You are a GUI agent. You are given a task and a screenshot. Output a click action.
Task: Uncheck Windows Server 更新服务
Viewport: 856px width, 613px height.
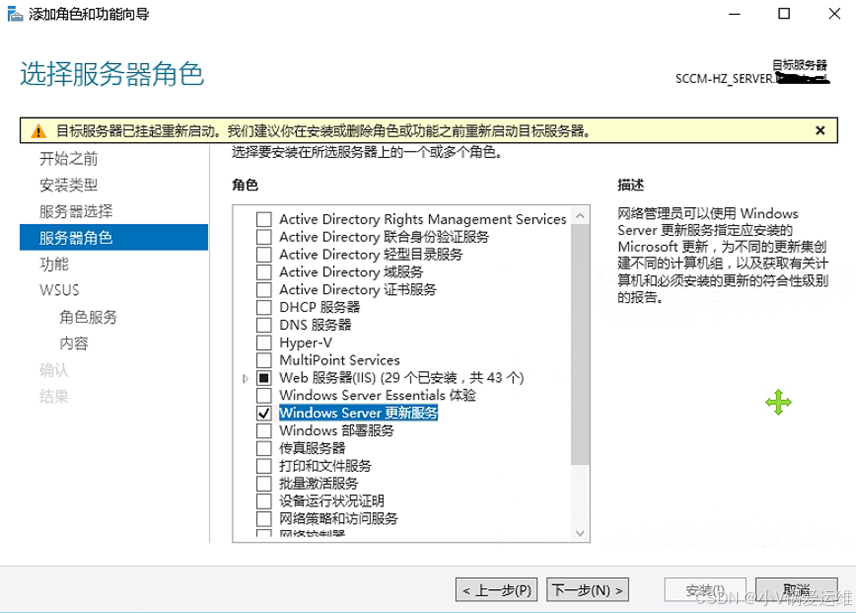(264, 413)
